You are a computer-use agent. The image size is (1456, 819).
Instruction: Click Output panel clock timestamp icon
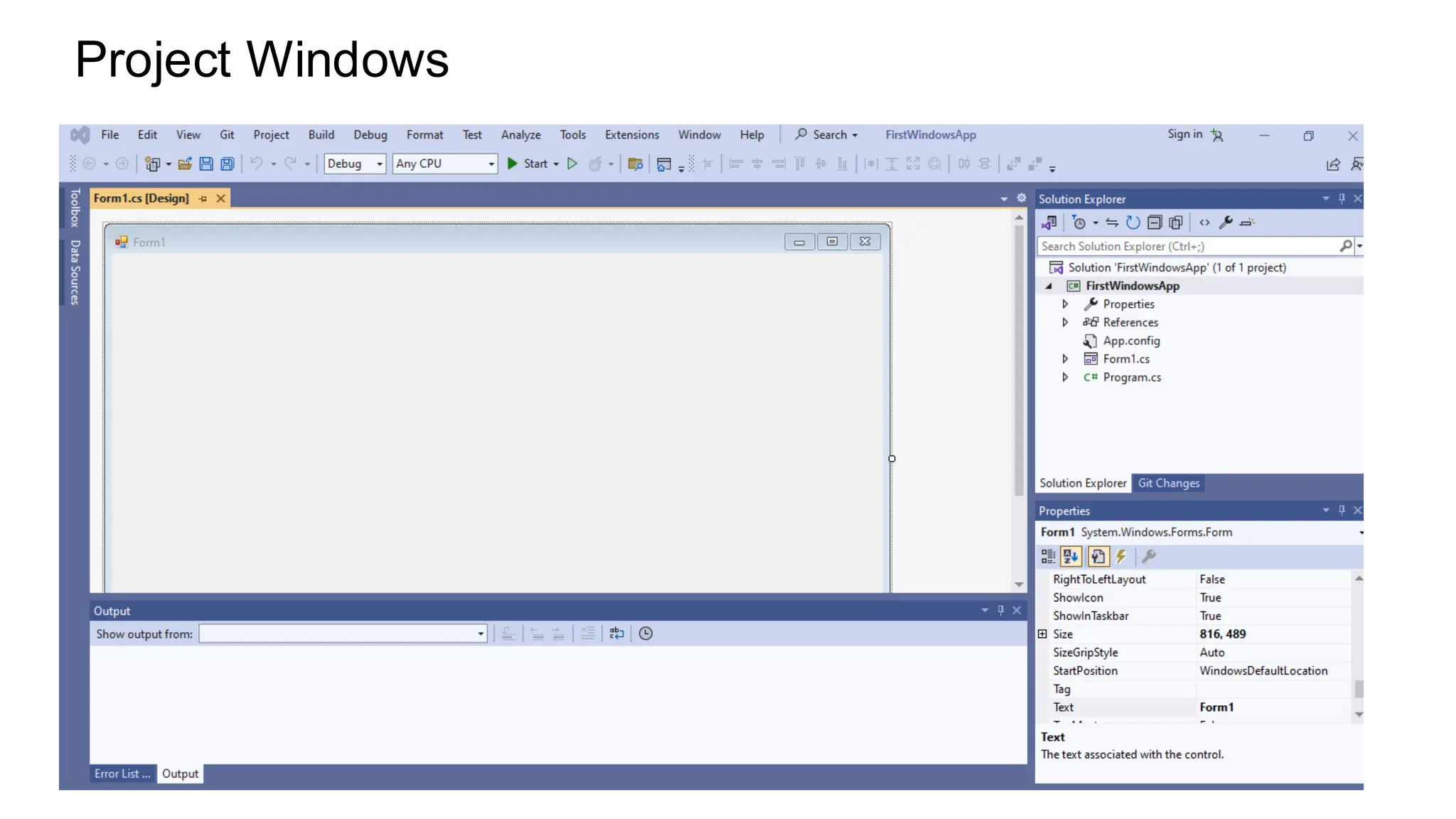(646, 633)
